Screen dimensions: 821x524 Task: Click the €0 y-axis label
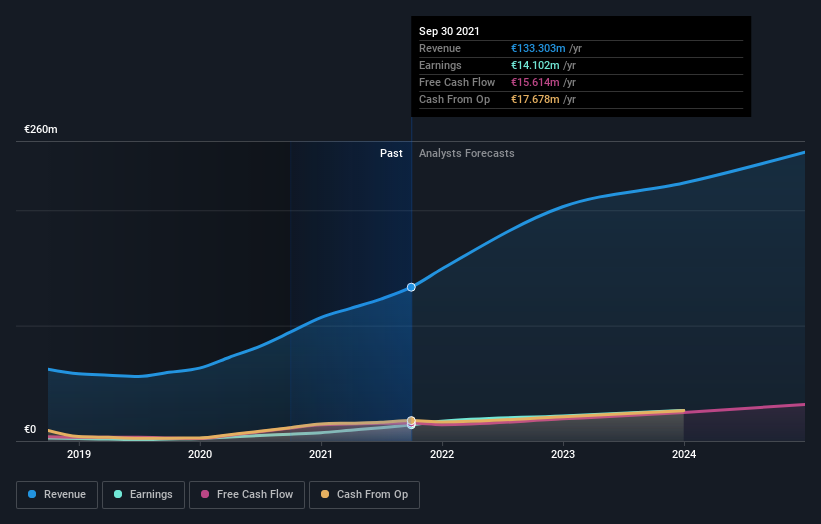click(30, 429)
